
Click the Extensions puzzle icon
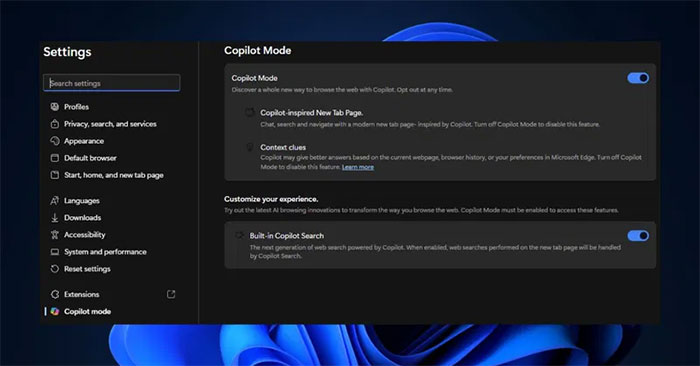tap(54, 294)
